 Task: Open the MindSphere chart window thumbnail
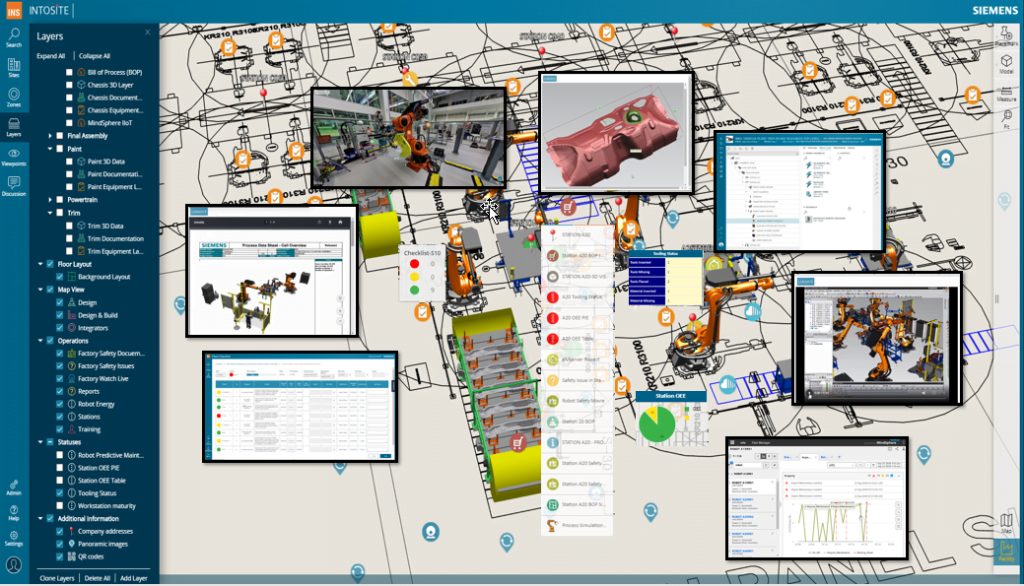coord(817,498)
